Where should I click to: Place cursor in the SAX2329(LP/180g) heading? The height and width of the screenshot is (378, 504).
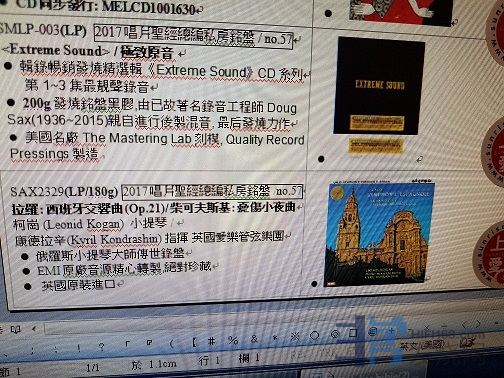pos(64,192)
